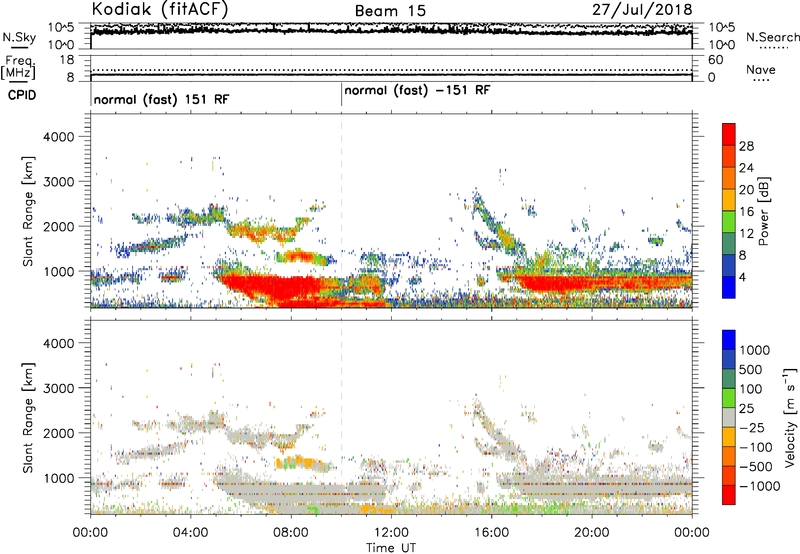The image size is (800, 554).
Task: Click the date '27/Jul/2018'
Action: tap(642, 10)
